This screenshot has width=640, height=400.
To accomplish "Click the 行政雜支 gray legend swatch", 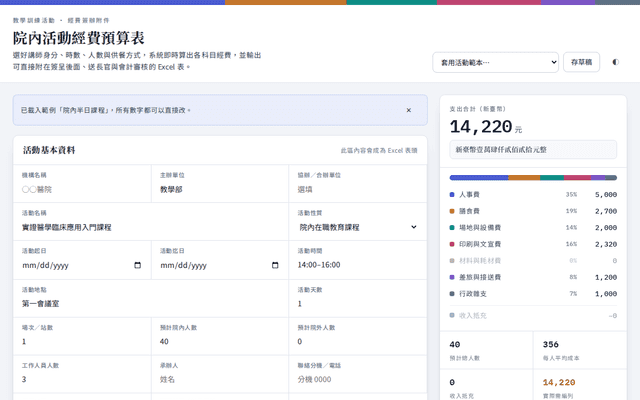I will click(x=452, y=293).
